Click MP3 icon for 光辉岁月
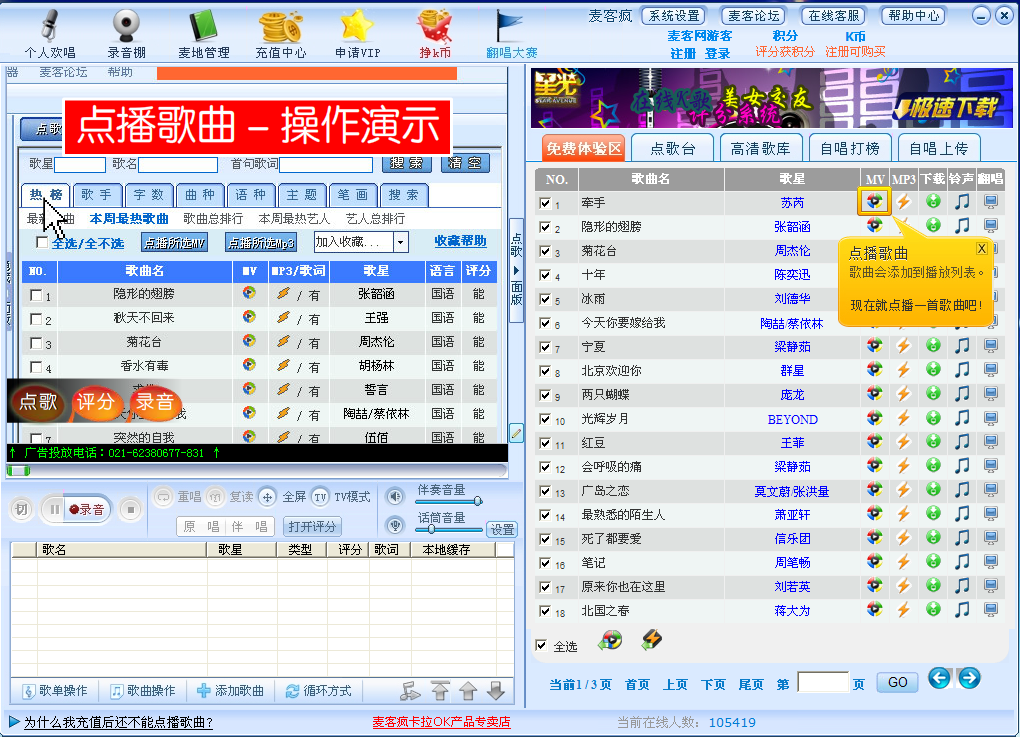The height and width of the screenshot is (737, 1020). point(904,418)
